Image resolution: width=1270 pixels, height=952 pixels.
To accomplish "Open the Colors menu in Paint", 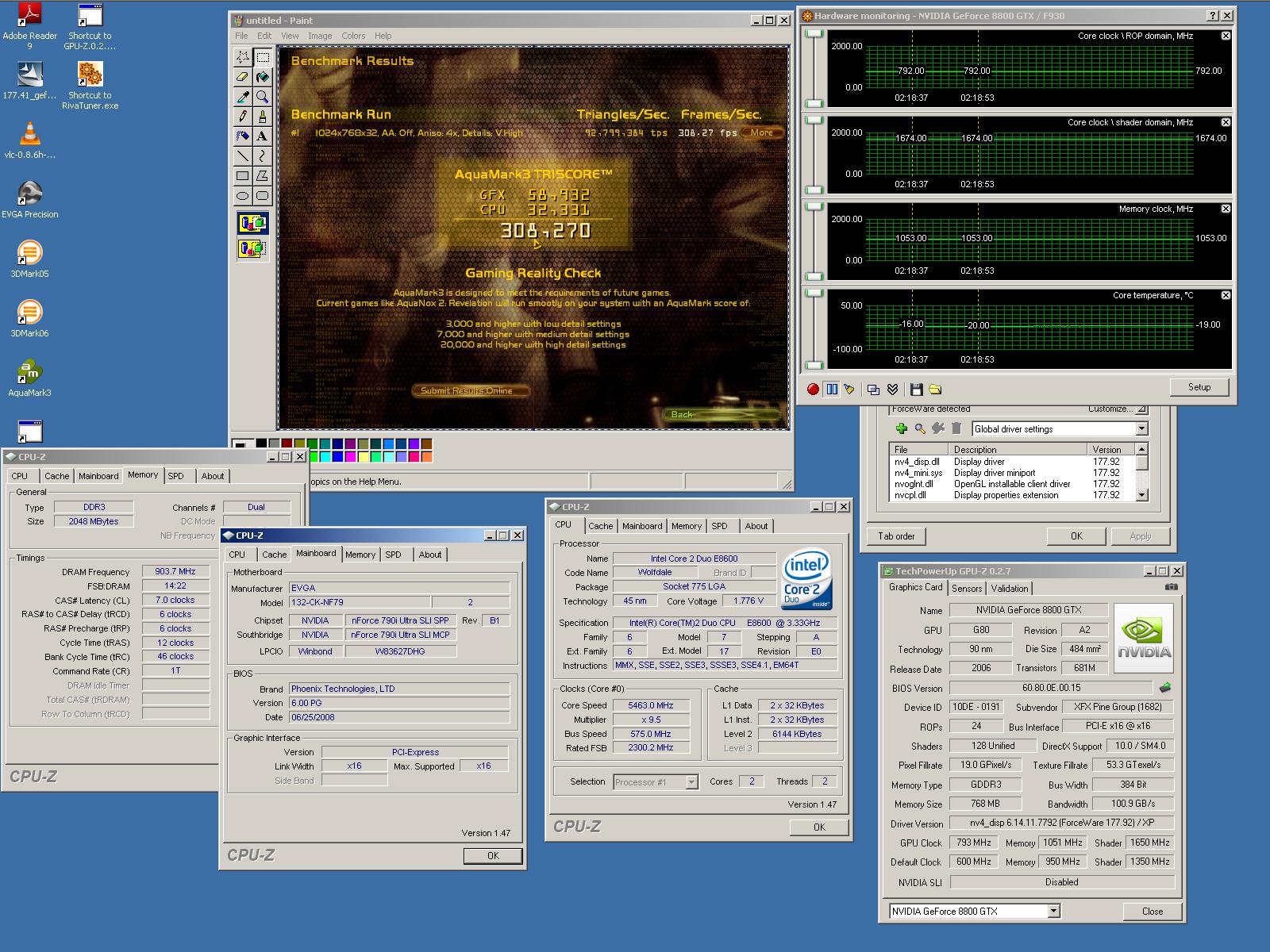I will pyautogui.click(x=353, y=36).
